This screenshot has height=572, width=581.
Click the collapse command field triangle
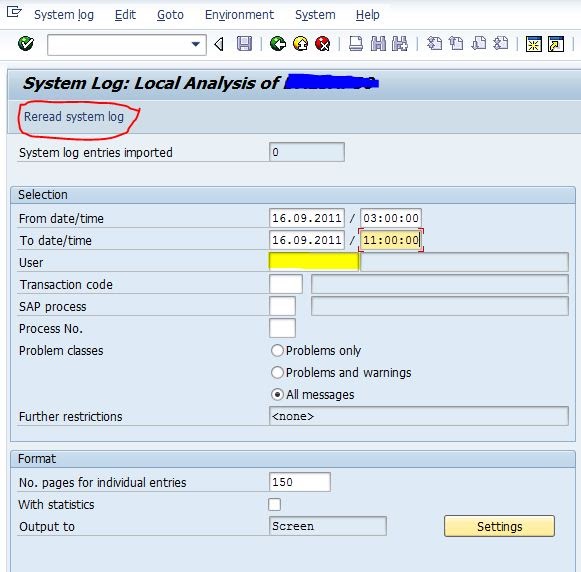(x=219, y=44)
